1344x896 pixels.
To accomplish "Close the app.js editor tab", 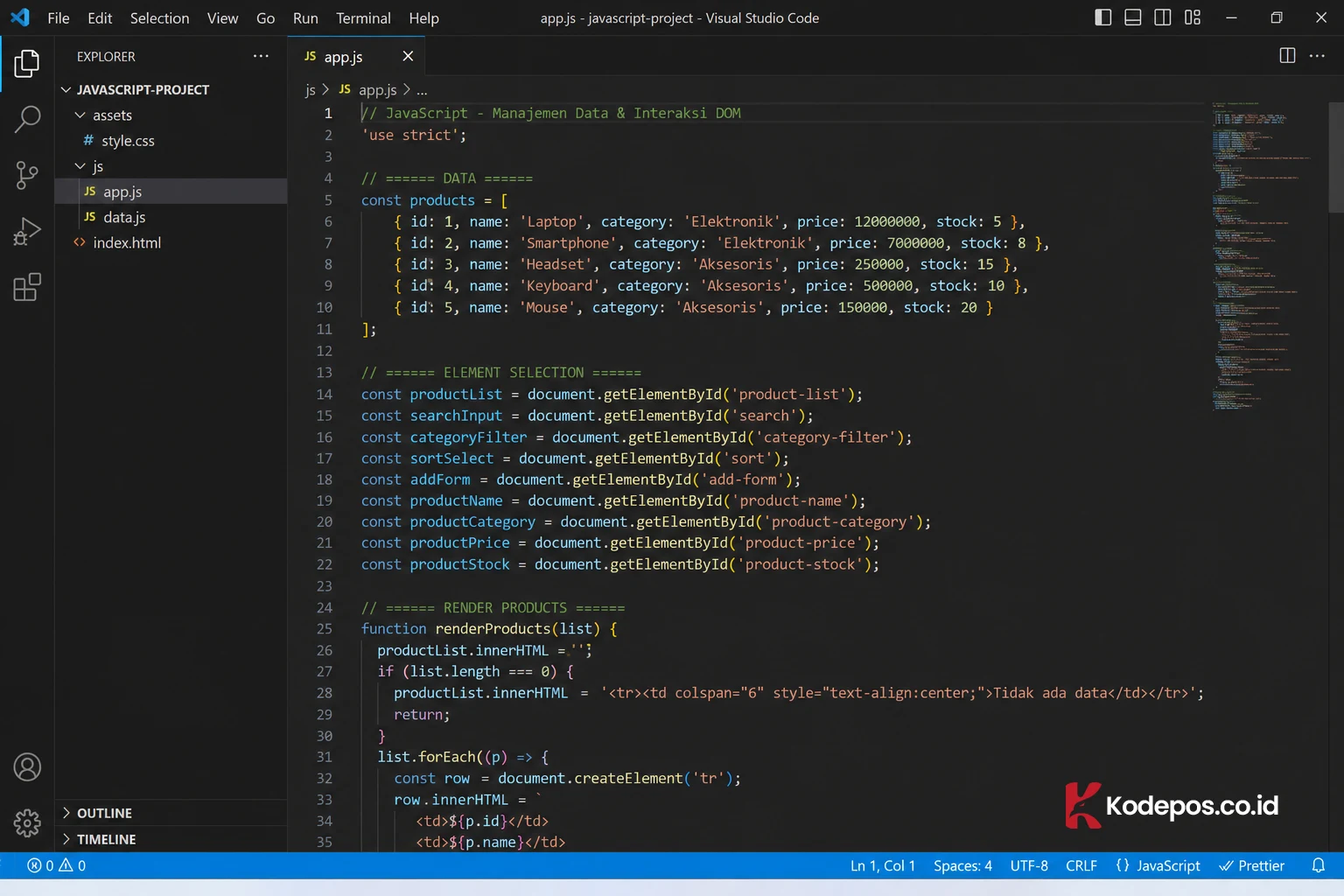I will click(x=408, y=56).
